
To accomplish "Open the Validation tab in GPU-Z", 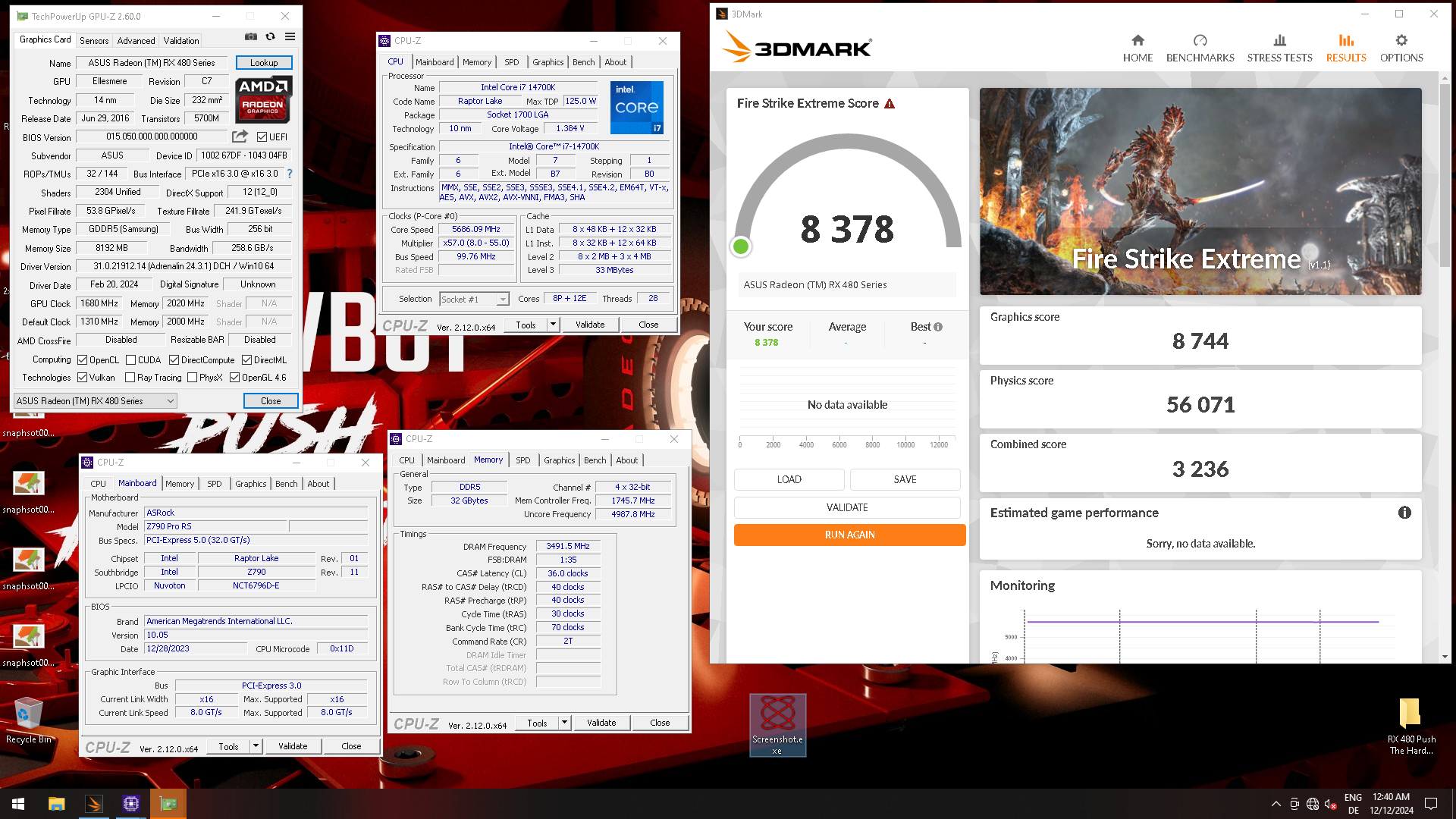I will [x=181, y=41].
